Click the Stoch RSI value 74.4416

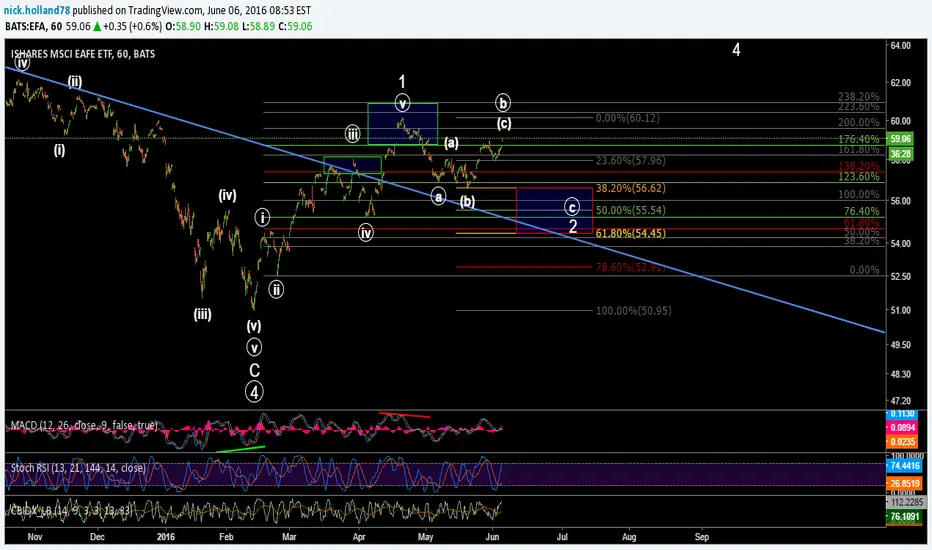(904, 466)
